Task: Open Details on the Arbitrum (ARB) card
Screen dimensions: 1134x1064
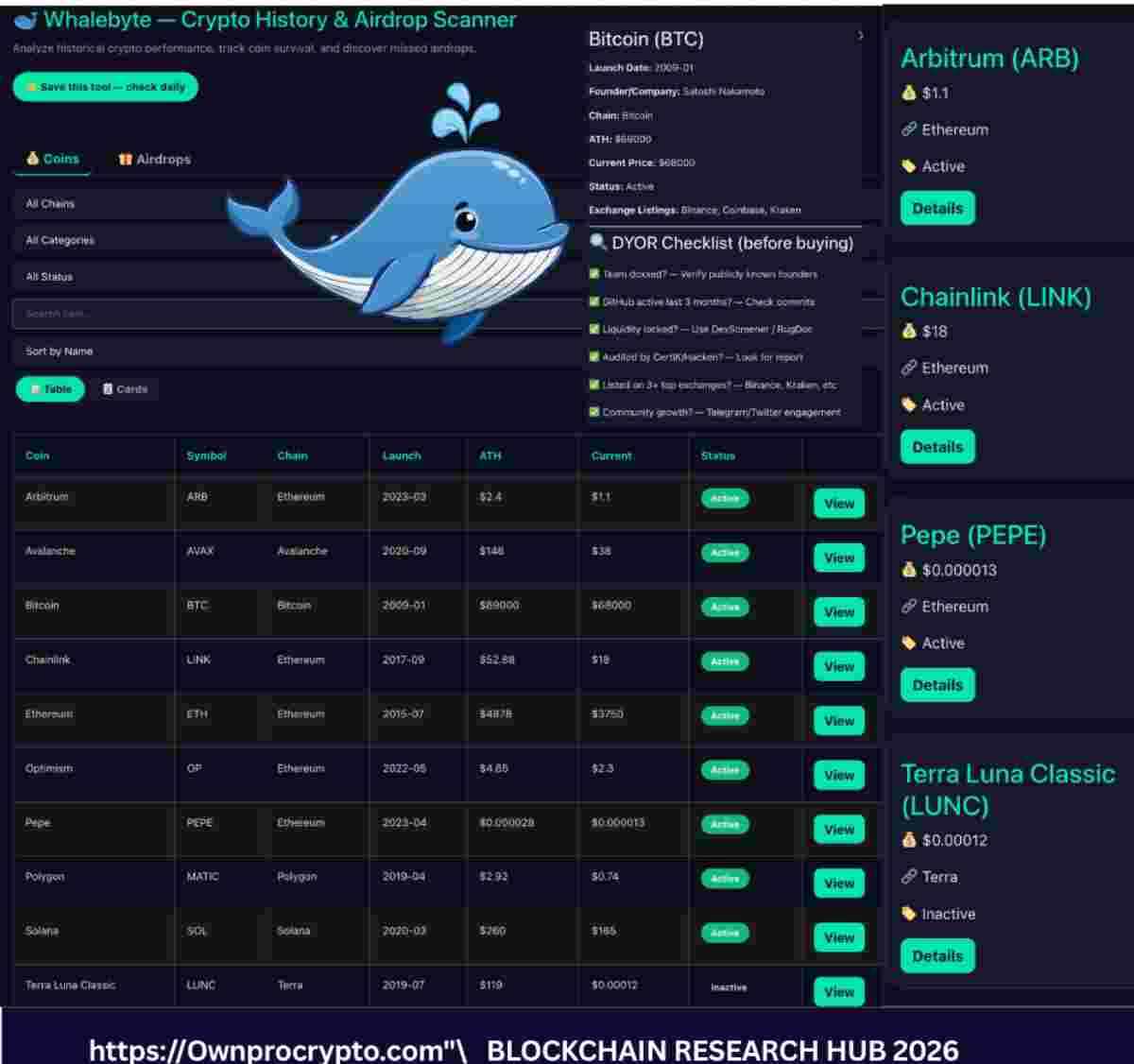Action: [x=937, y=208]
